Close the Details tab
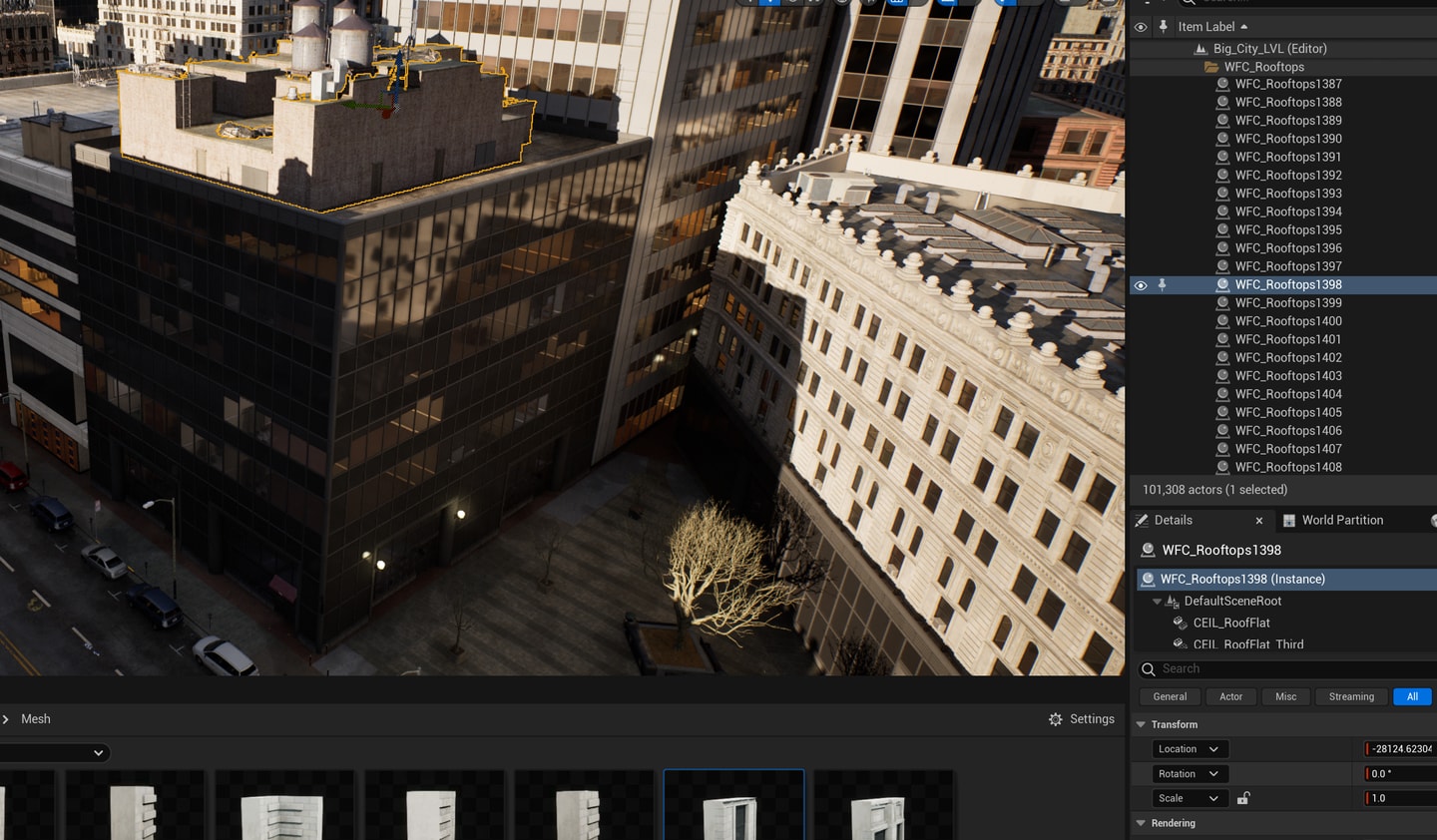This screenshot has width=1437, height=840. 1259,521
